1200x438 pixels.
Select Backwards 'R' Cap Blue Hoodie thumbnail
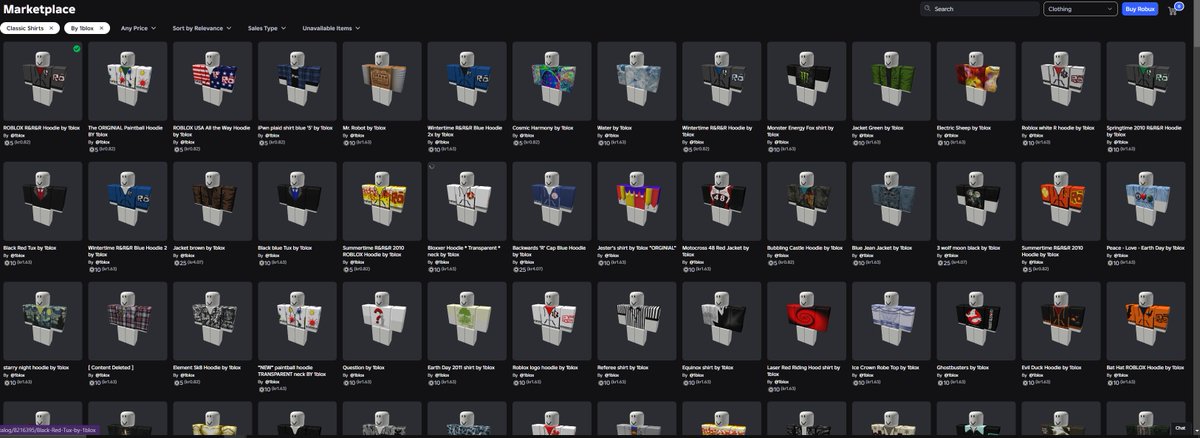click(552, 202)
